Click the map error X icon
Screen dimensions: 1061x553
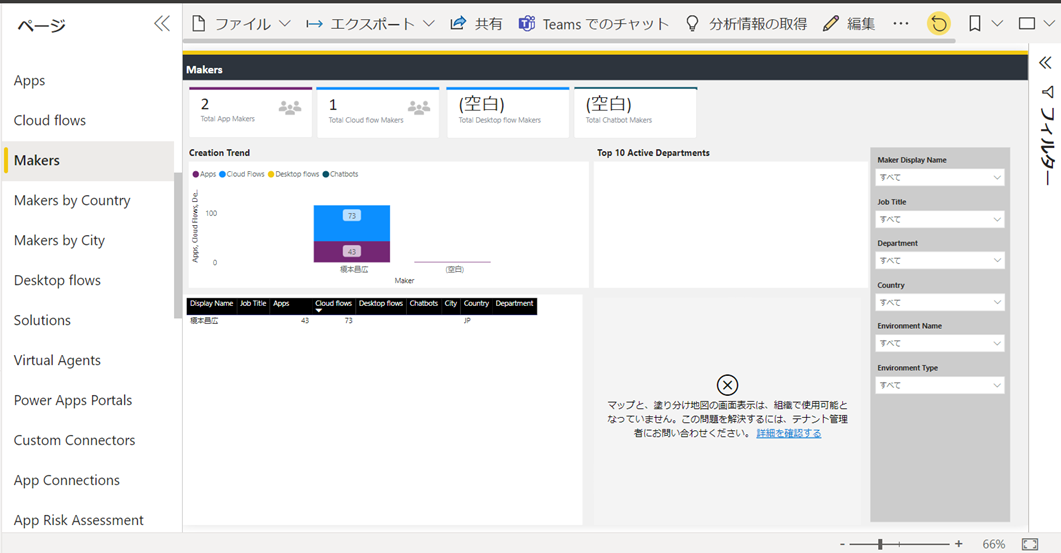point(727,385)
